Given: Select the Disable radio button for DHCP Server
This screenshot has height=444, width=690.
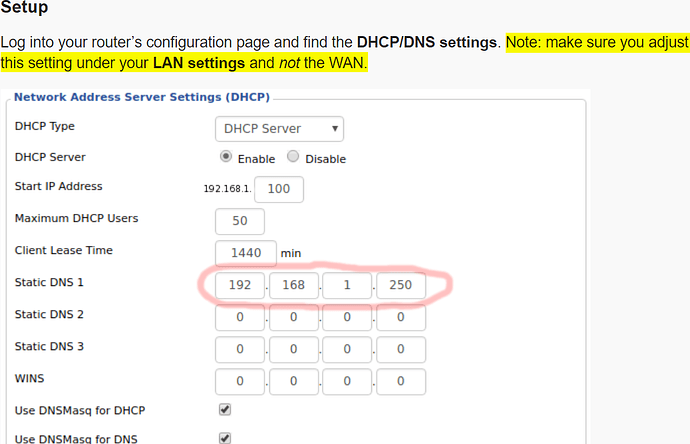Looking at the screenshot, I should point(293,157).
